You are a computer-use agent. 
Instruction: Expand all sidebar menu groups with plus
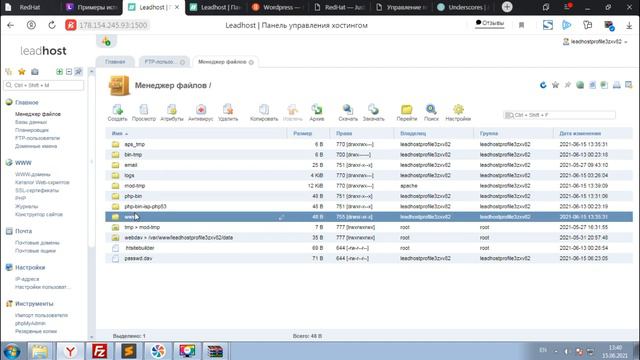pyautogui.click(x=59, y=72)
